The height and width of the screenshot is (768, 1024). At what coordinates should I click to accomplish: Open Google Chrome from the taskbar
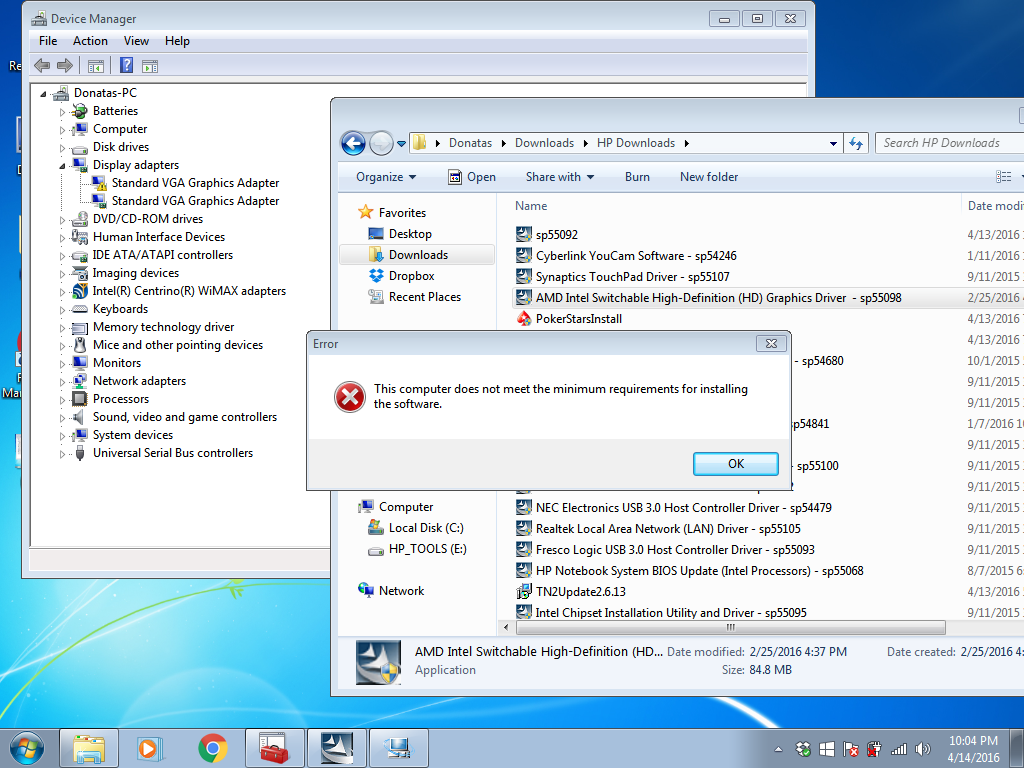pos(212,747)
